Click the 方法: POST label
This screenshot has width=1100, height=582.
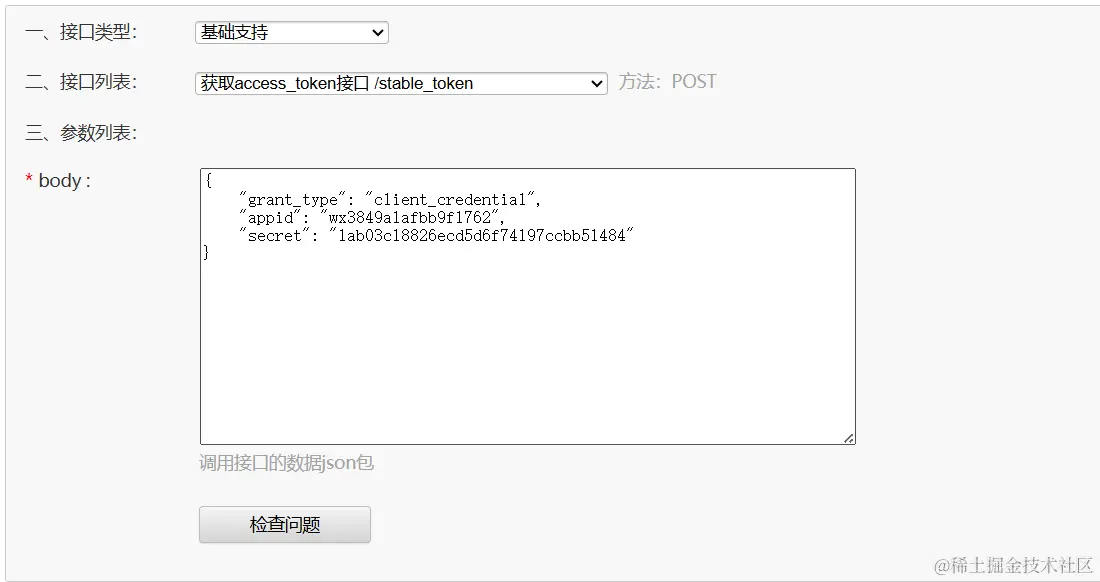click(667, 82)
